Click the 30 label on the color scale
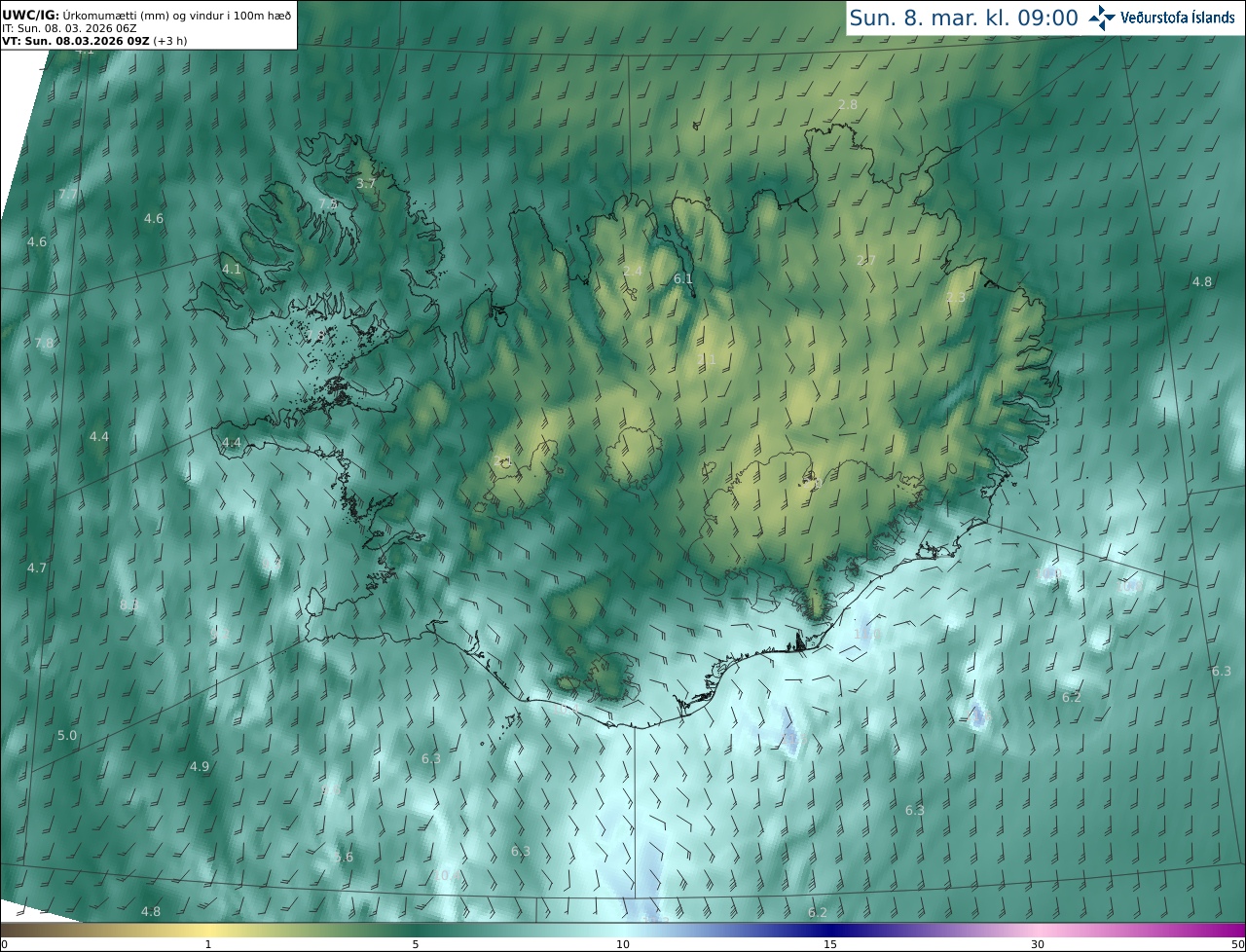Viewport: 1246px width, 952px height. pyautogui.click(x=1038, y=944)
